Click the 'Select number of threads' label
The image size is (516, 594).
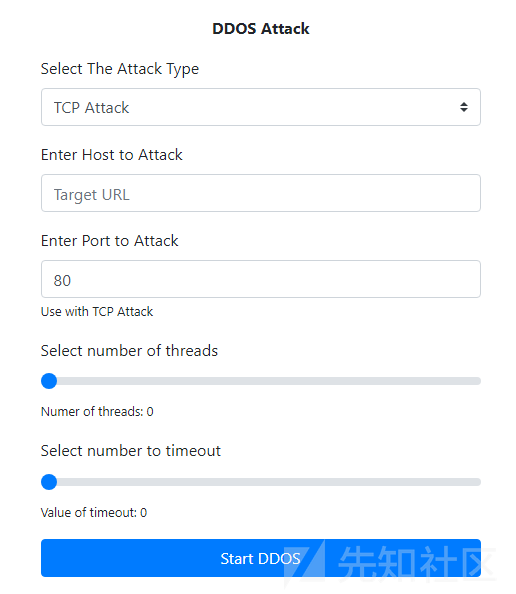tap(129, 351)
